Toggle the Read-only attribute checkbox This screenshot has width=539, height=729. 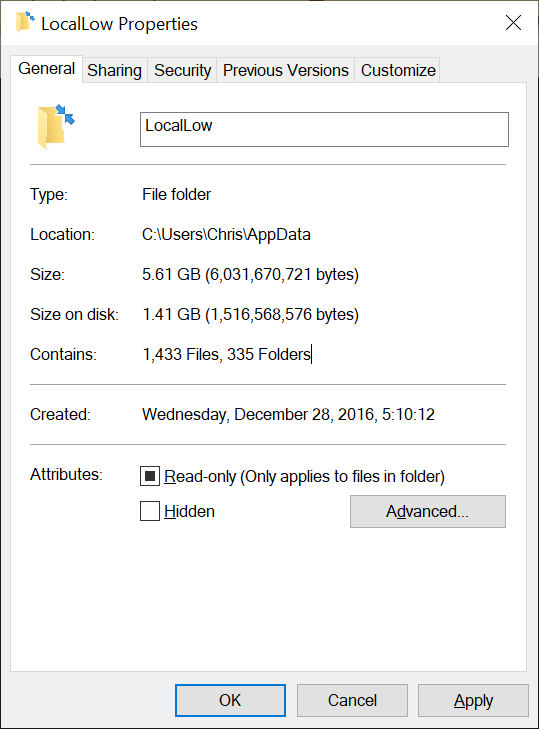click(x=150, y=476)
